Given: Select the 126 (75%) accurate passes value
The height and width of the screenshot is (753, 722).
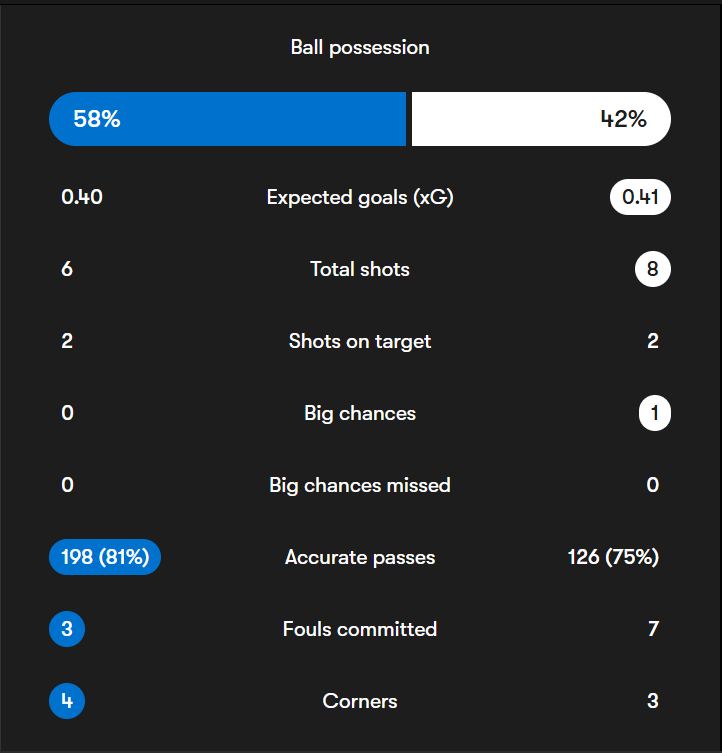Looking at the screenshot, I should point(613,557).
